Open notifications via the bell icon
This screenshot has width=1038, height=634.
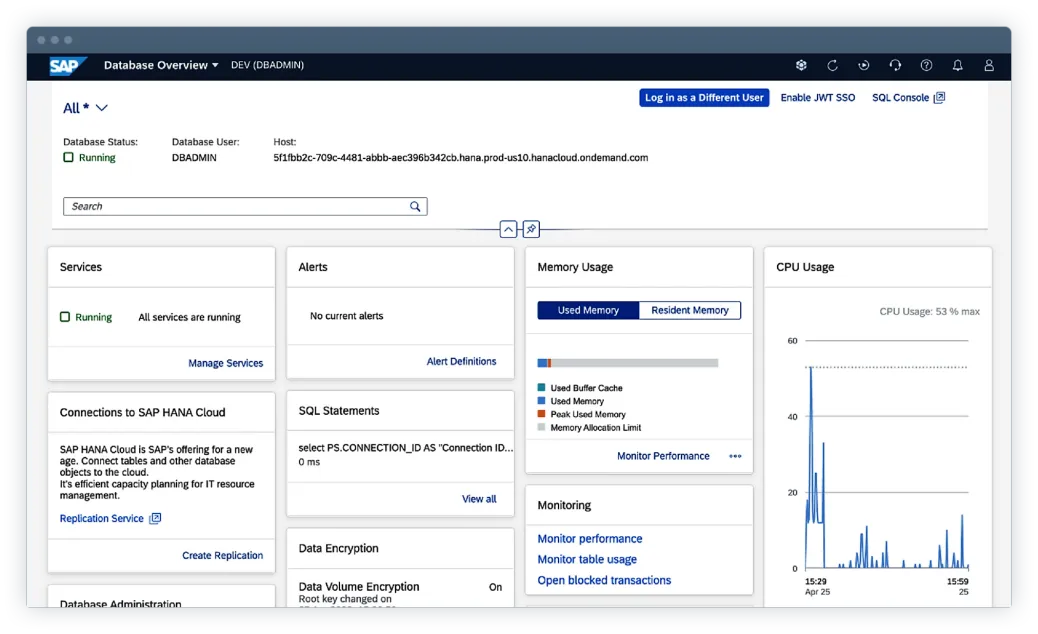tap(957, 65)
